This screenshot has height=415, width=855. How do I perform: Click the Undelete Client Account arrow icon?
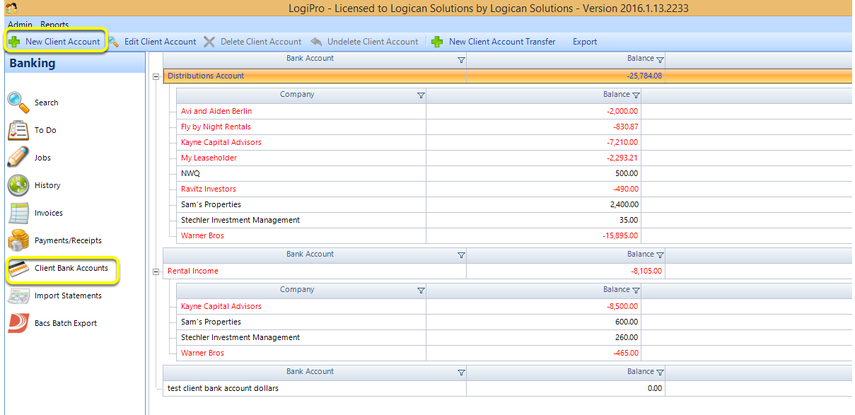316,42
